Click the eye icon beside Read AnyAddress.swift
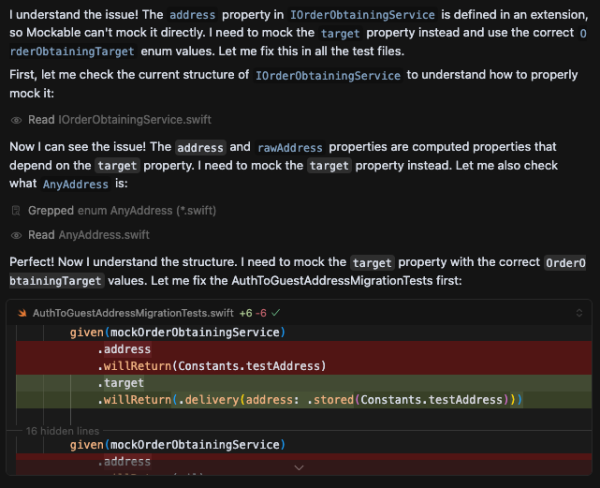This screenshot has height=488, width=600. point(15,235)
